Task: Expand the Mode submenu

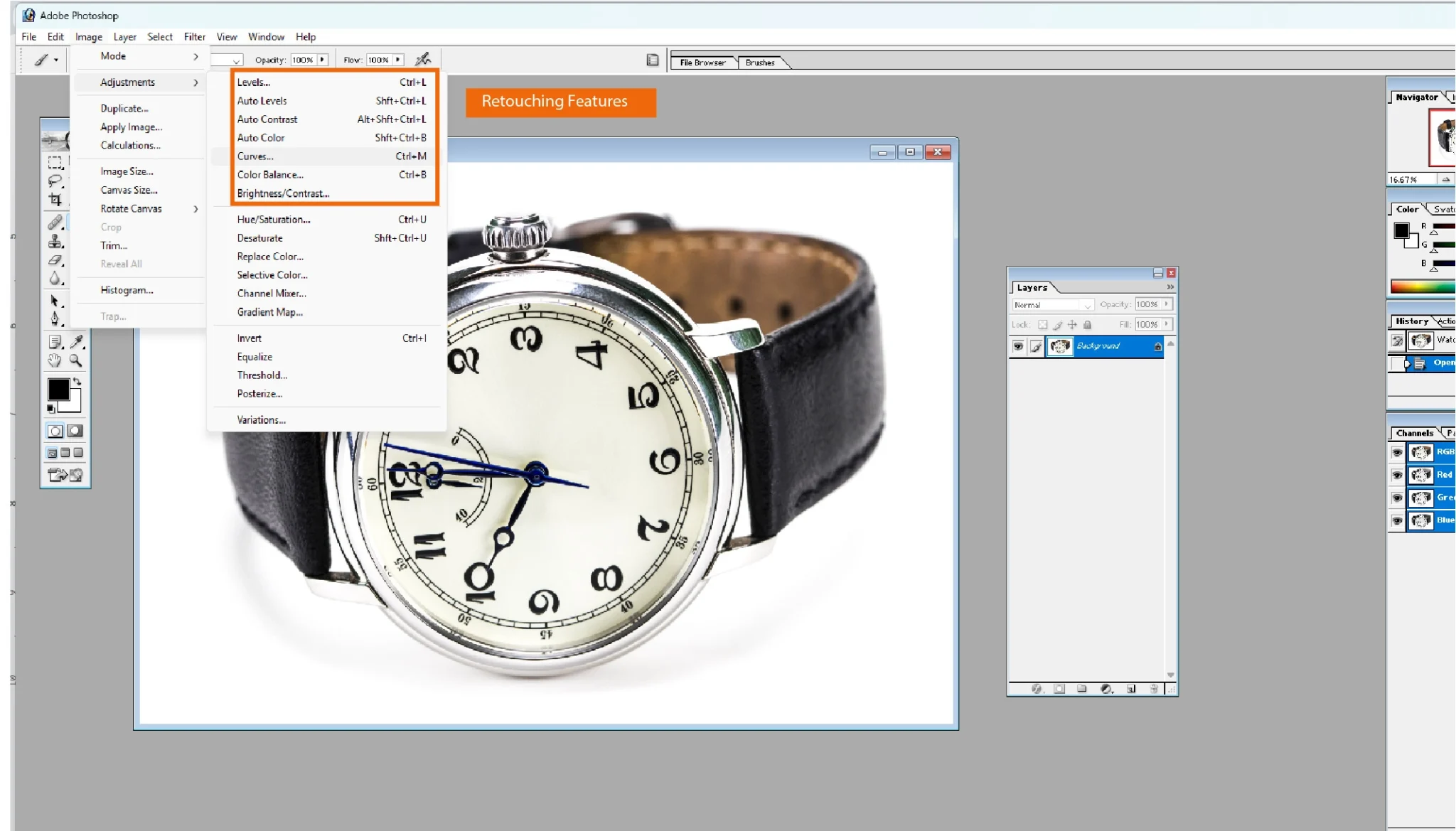Action: [x=139, y=56]
